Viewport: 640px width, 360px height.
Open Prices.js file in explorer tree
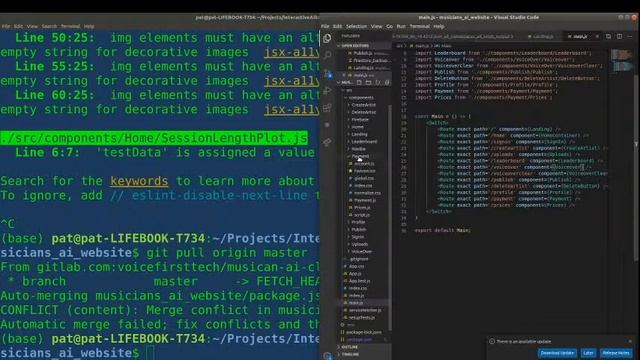coord(362,207)
